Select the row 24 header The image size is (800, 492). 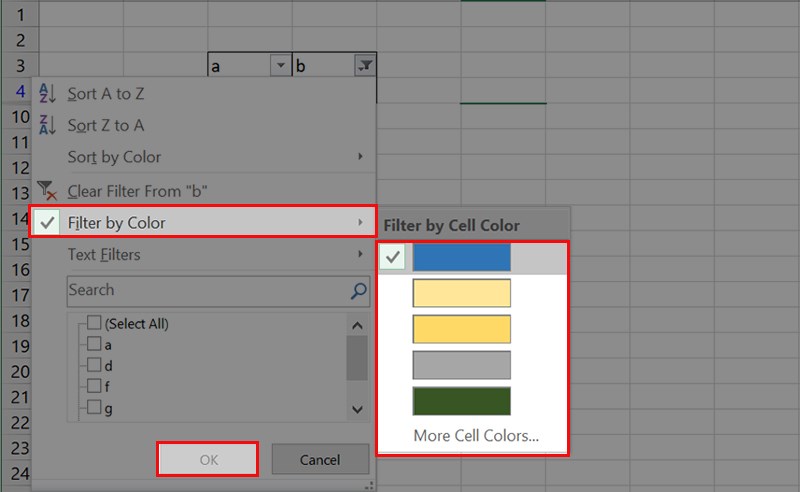tap(19, 473)
